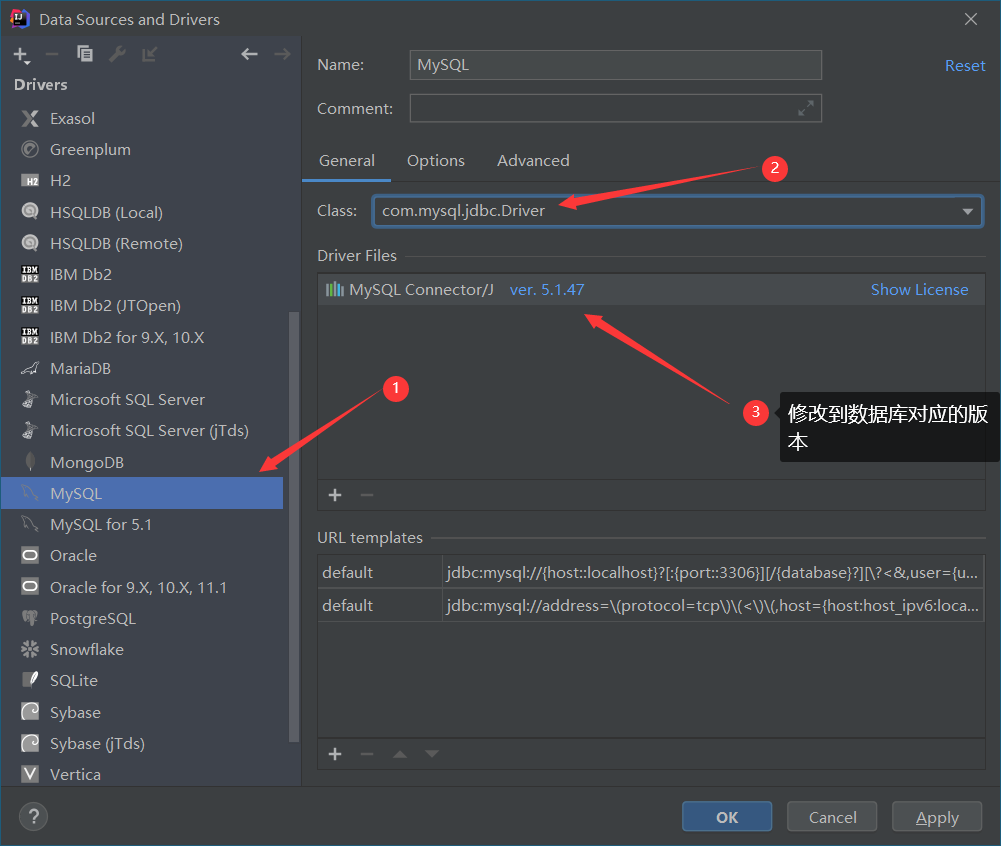This screenshot has width=1001, height=846.
Task: Switch to the Advanced tab
Action: coord(533,161)
